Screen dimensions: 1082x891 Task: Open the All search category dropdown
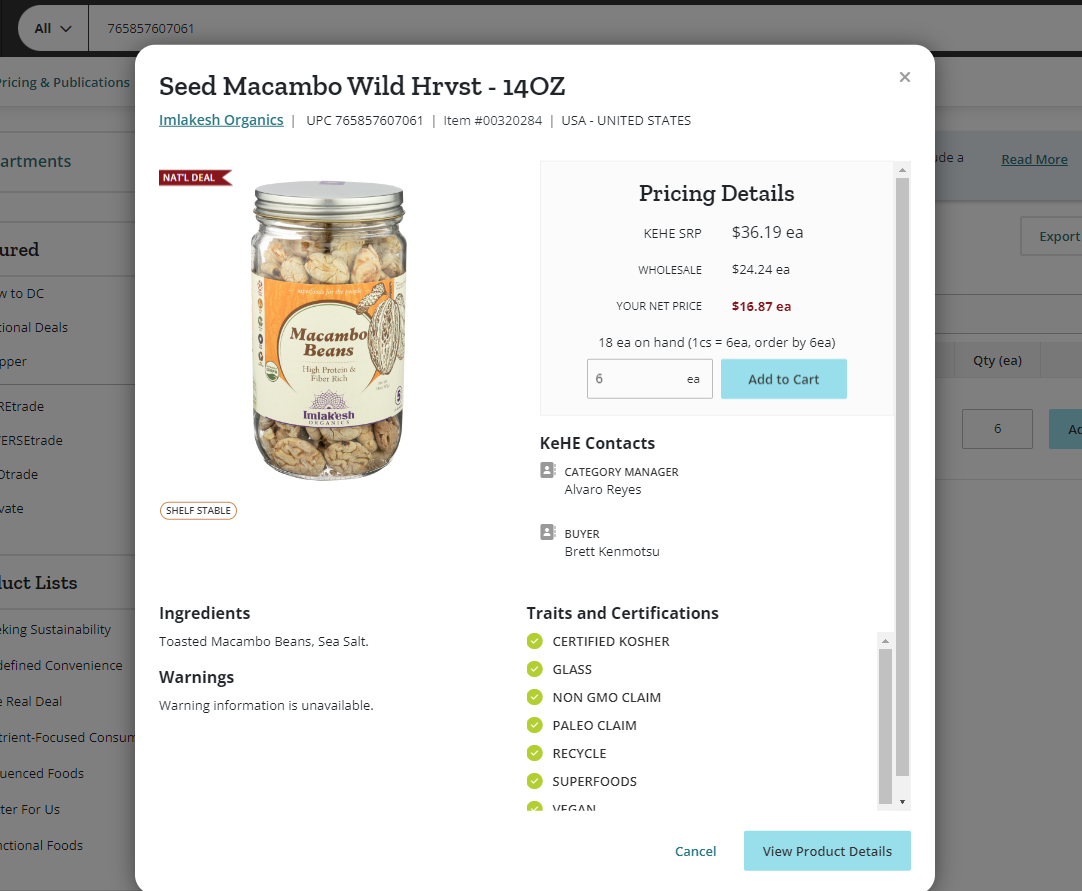53,28
